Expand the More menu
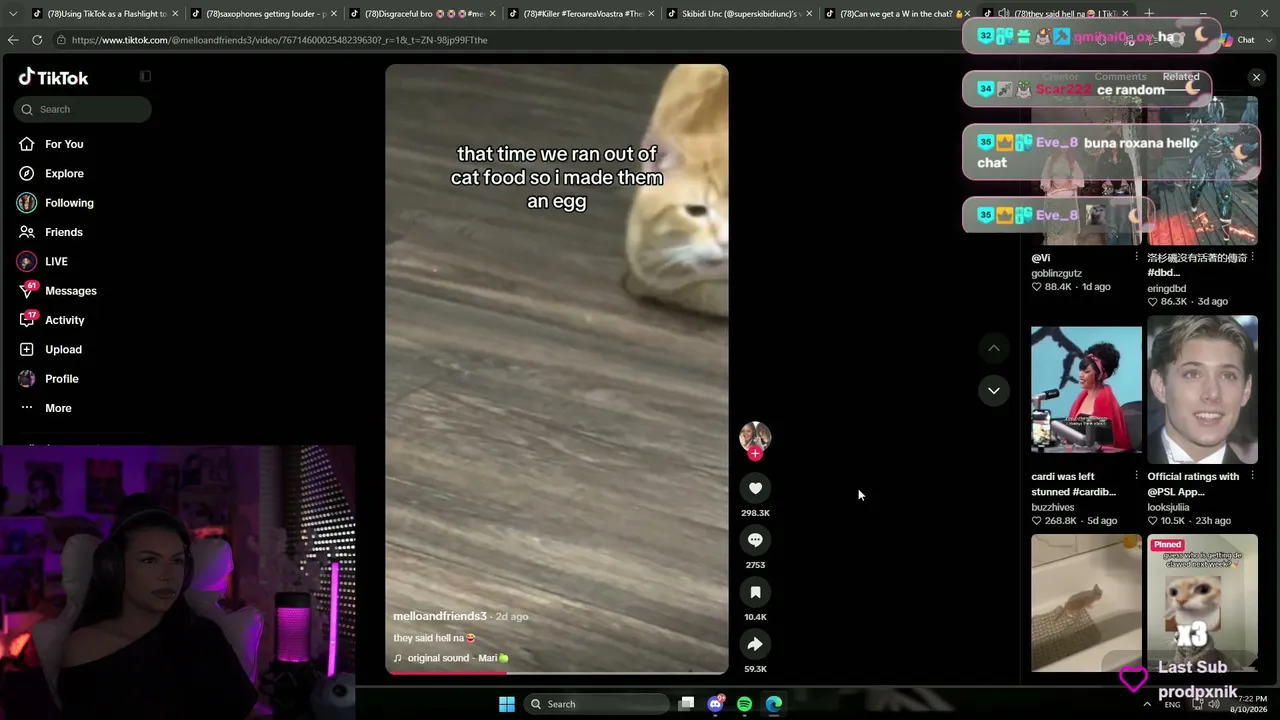The image size is (1280, 720). 58,408
